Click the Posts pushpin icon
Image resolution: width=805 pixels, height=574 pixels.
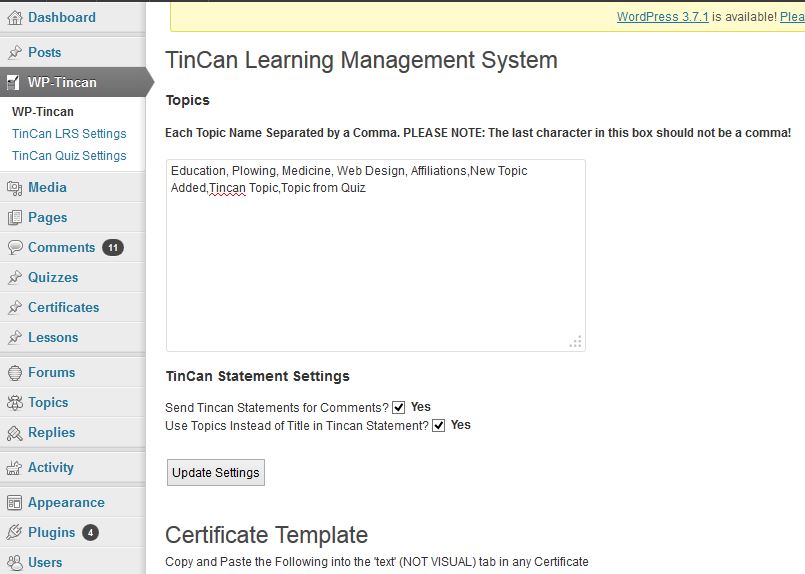coord(15,52)
